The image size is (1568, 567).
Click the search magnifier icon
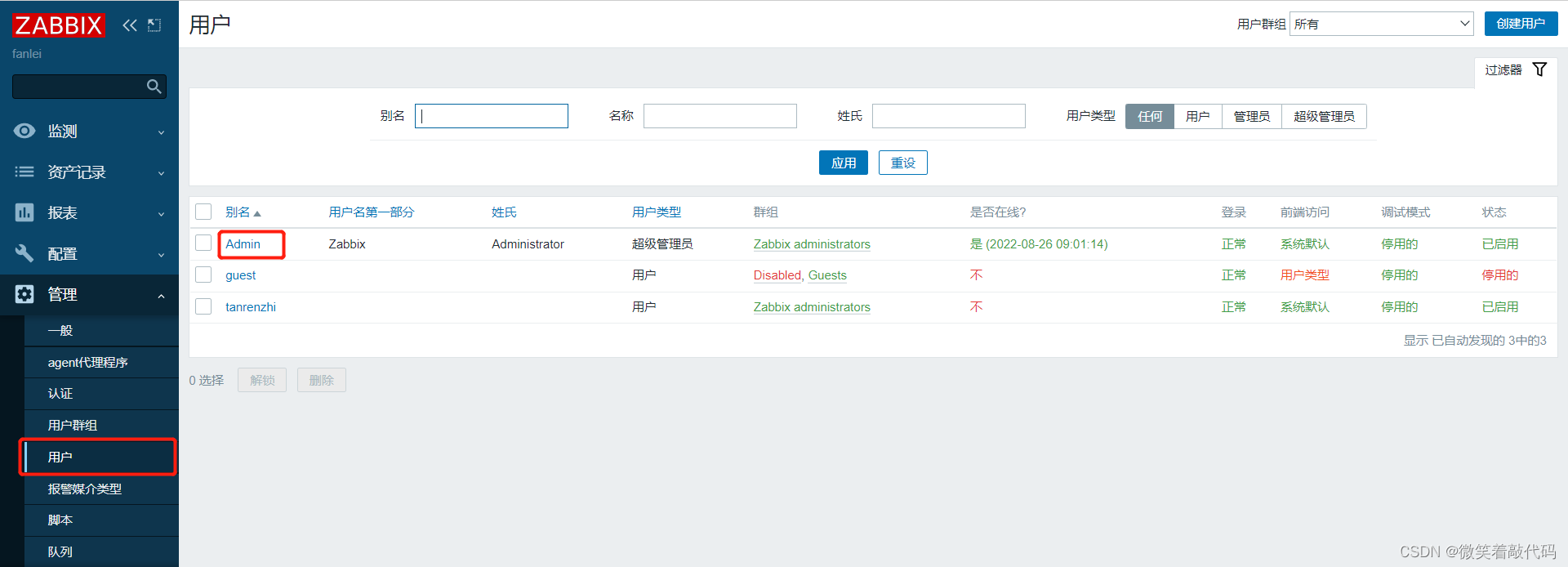tap(154, 87)
